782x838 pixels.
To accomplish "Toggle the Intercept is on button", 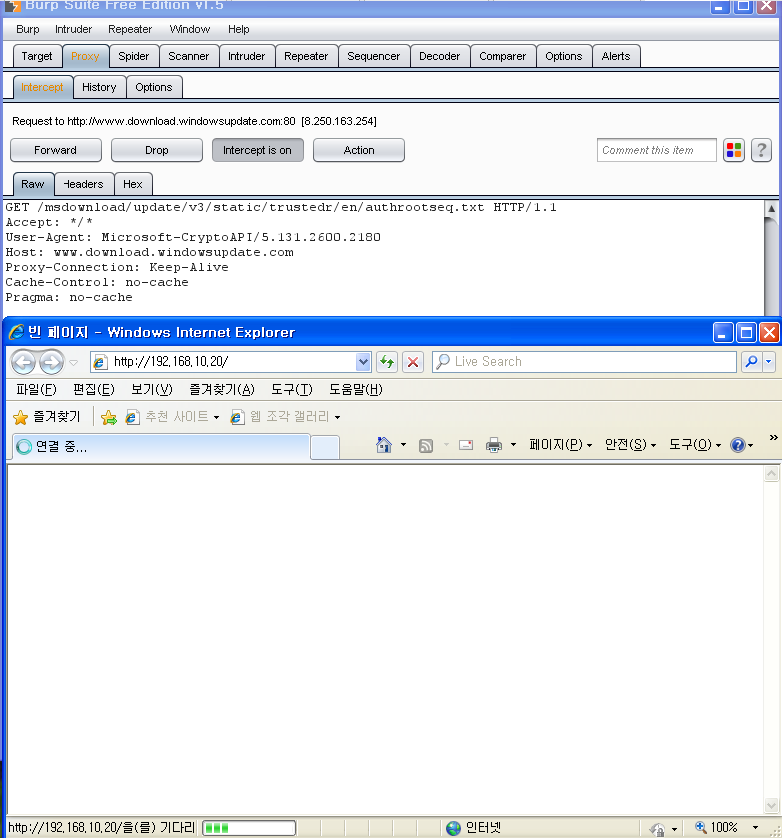I will click(258, 150).
